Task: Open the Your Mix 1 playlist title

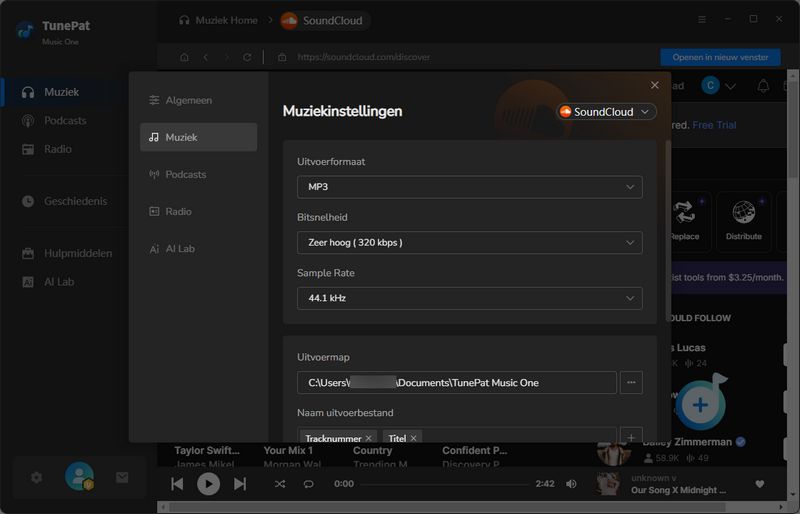Action: tap(288, 450)
